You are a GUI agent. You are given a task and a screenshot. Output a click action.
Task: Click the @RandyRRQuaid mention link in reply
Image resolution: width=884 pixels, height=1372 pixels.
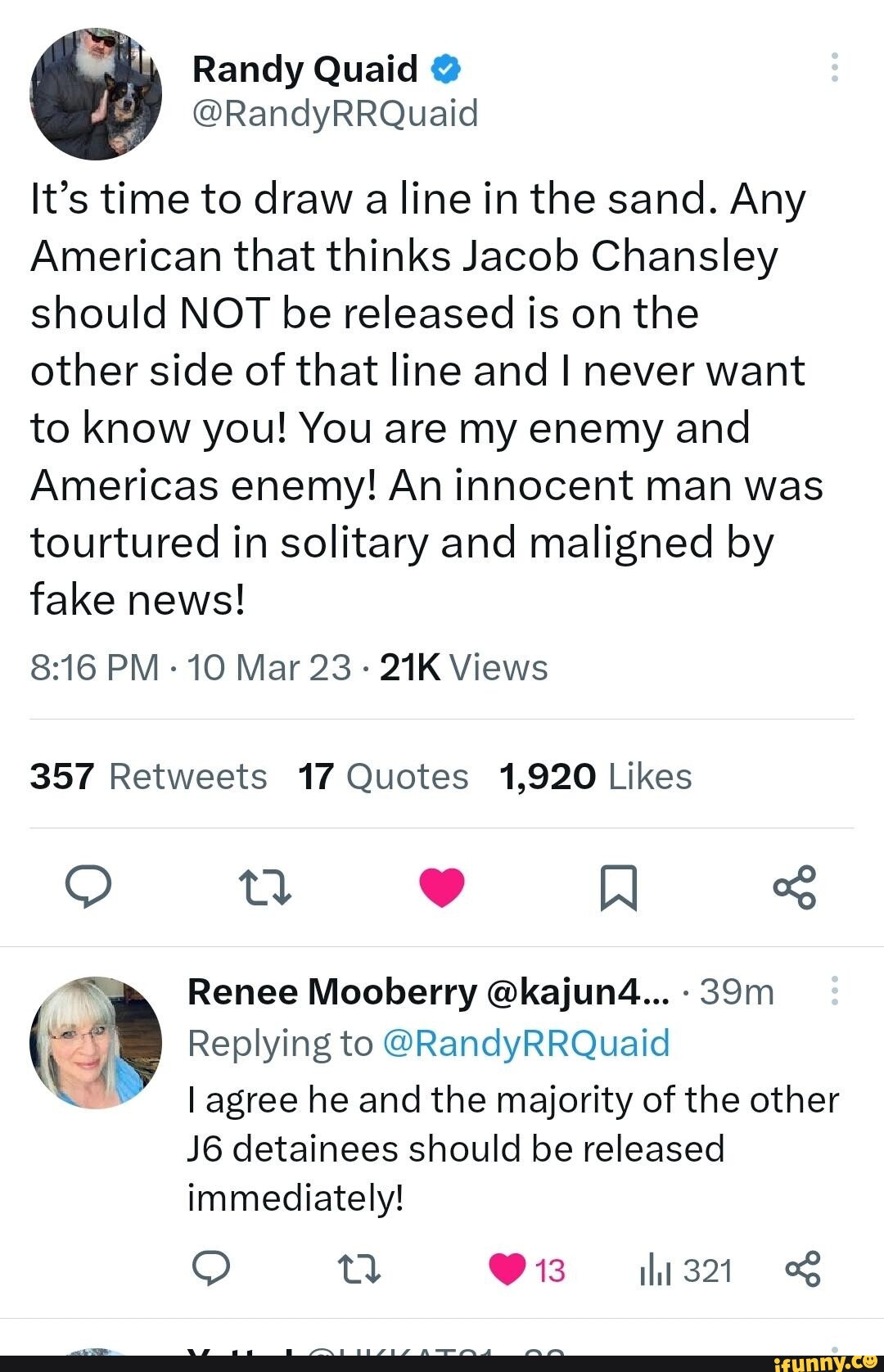click(x=525, y=1044)
